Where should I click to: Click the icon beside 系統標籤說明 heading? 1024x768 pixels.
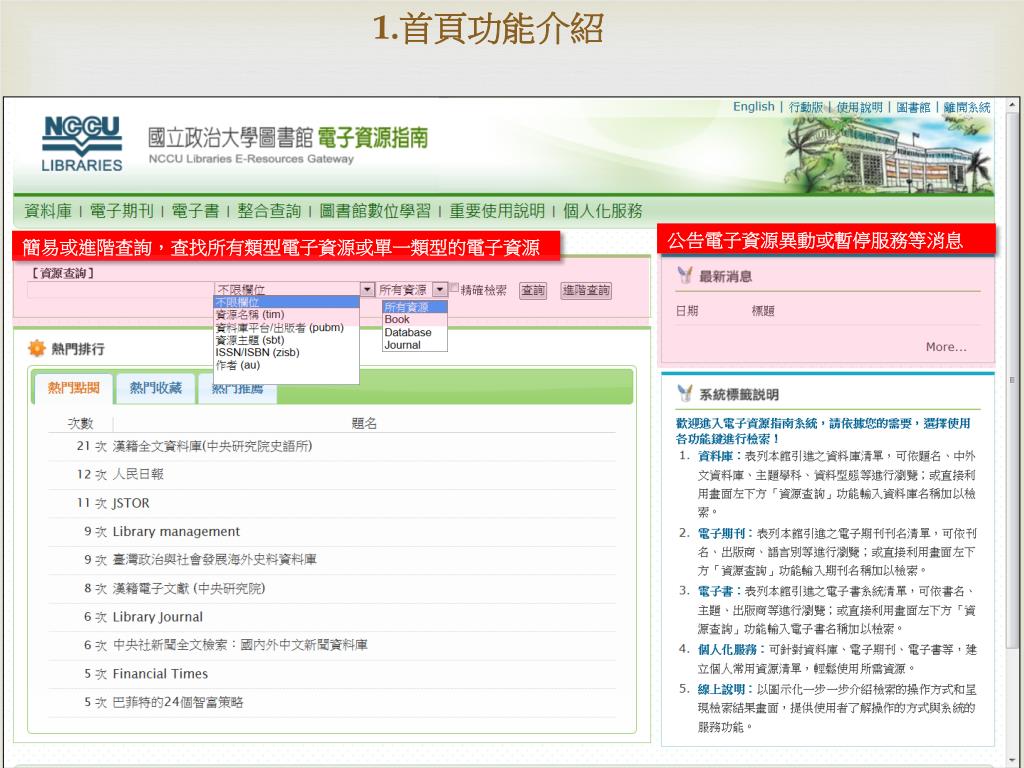(x=685, y=394)
